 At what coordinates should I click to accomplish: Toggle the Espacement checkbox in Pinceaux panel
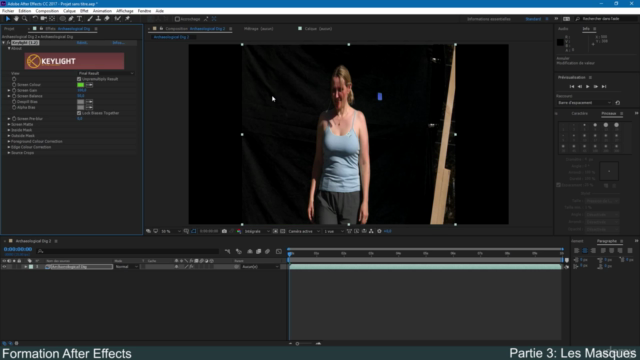(x=559, y=185)
